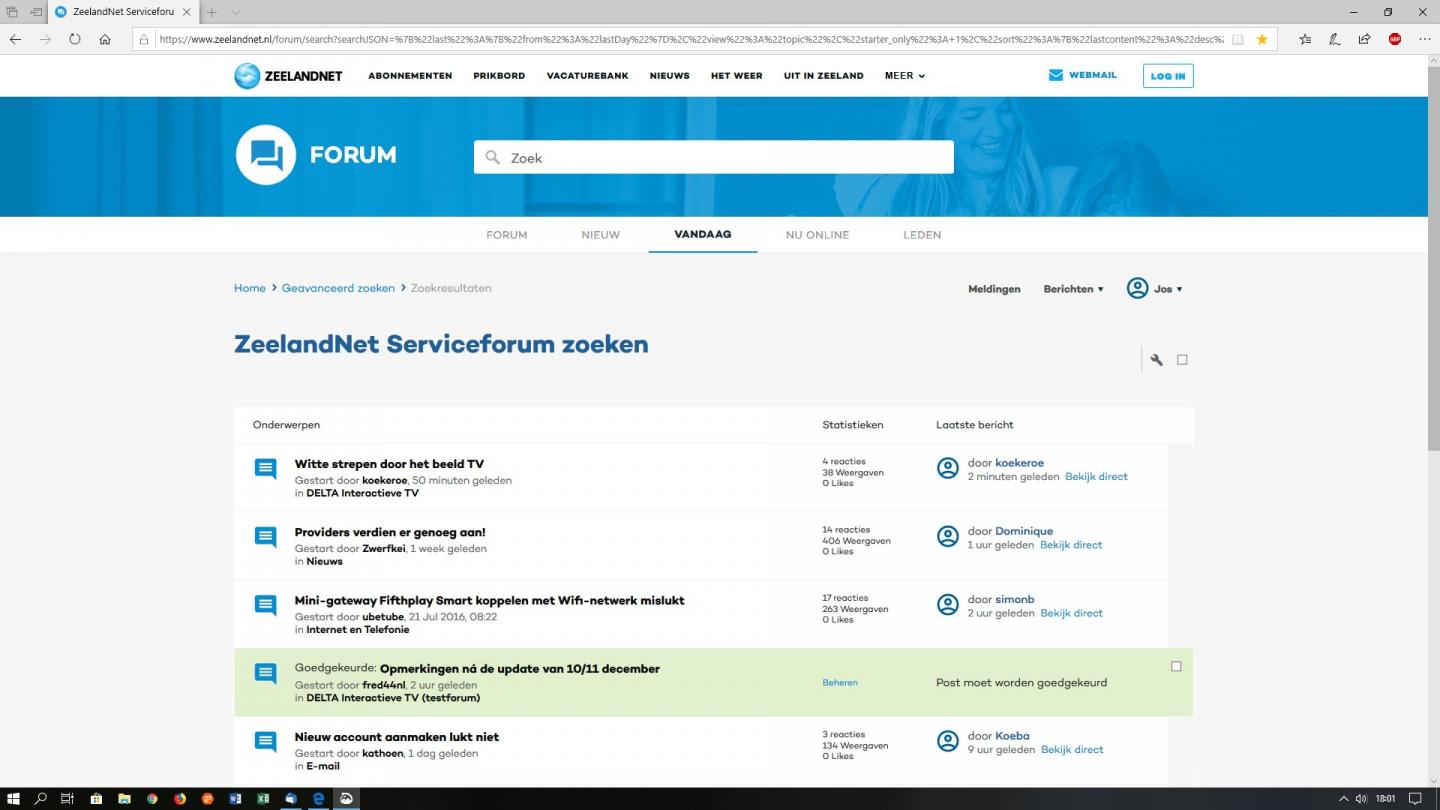Open the Windows notification center icon
Viewport: 1440px width, 810px height.
[x=1417, y=799]
